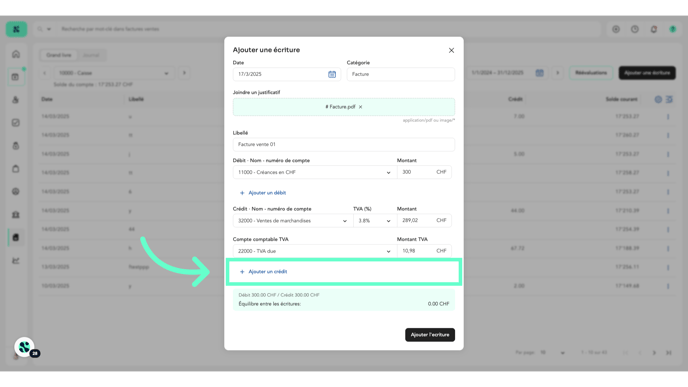
Task: Go to last page arrow
Action: tap(669, 353)
